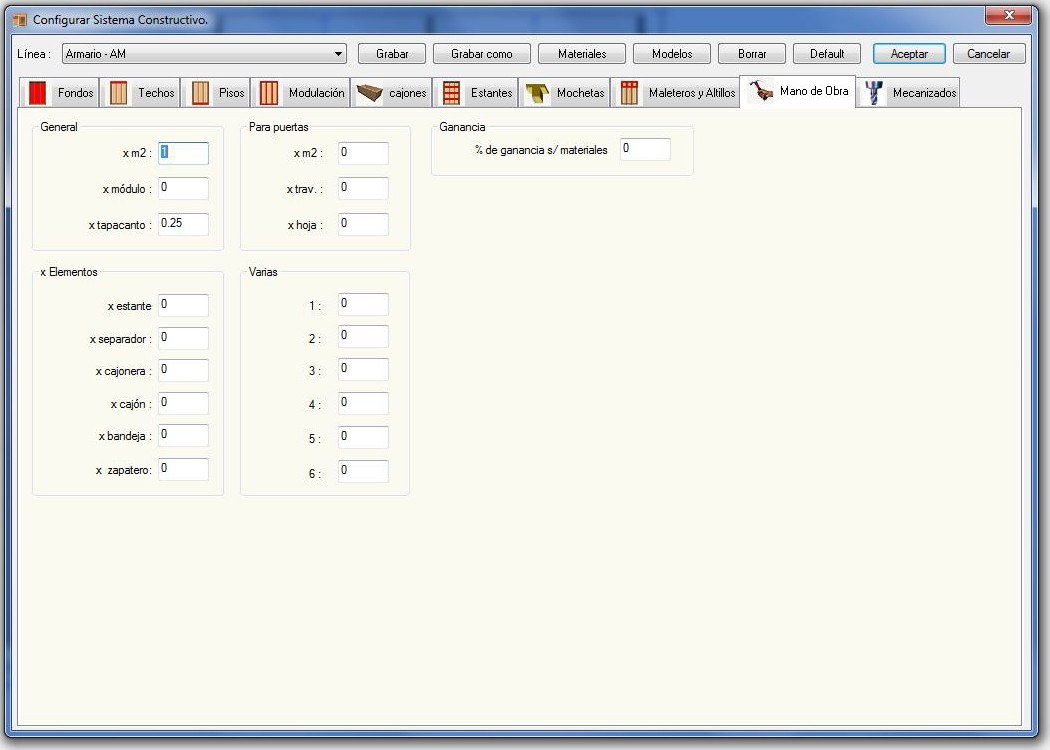Close the Configurar Sistema Constructivo window
The width and height of the screenshot is (1050, 750).
pos(1008,15)
